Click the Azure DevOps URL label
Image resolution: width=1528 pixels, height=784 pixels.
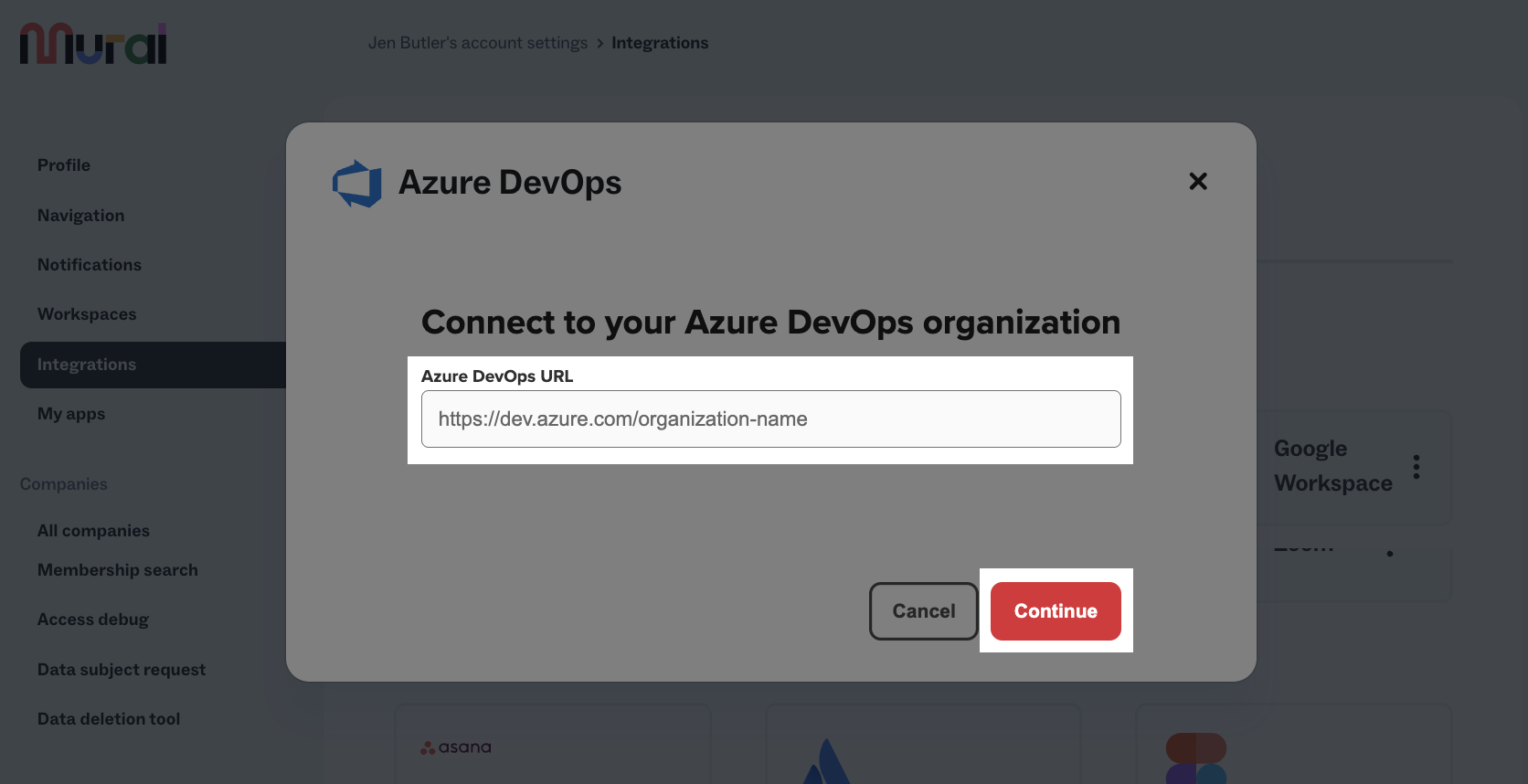tap(497, 376)
